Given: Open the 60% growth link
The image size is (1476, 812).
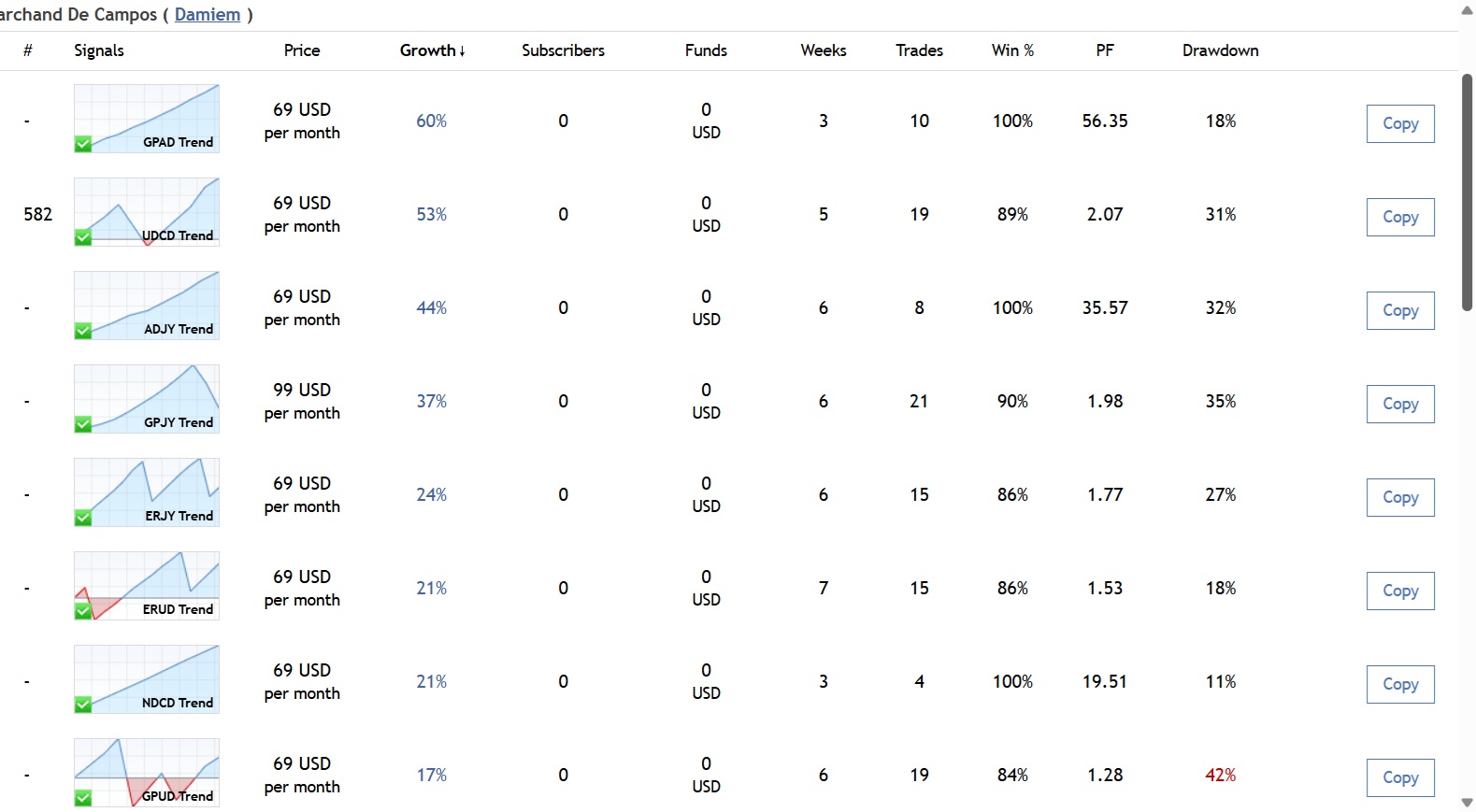Looking at the screenshot, I should 431,121.
